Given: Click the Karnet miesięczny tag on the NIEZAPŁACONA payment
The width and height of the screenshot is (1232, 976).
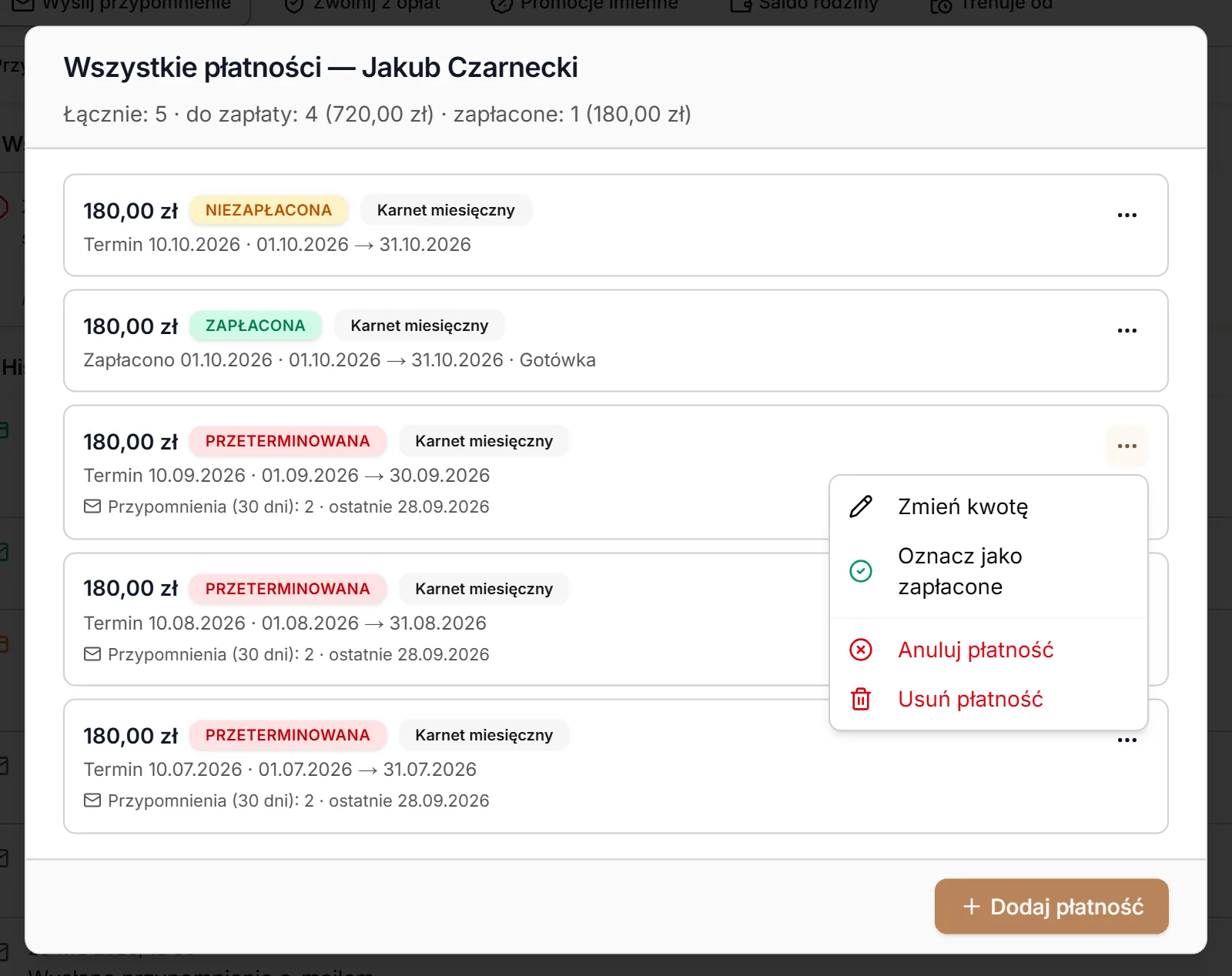Looking at the screenshot, I should click(x=446, y=210).
